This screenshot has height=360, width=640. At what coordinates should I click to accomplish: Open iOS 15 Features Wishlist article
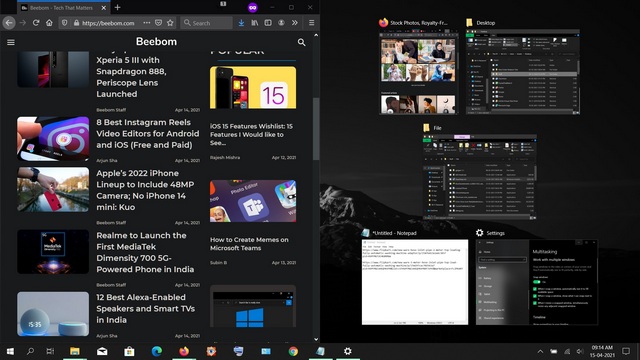[x=251, y=134]
